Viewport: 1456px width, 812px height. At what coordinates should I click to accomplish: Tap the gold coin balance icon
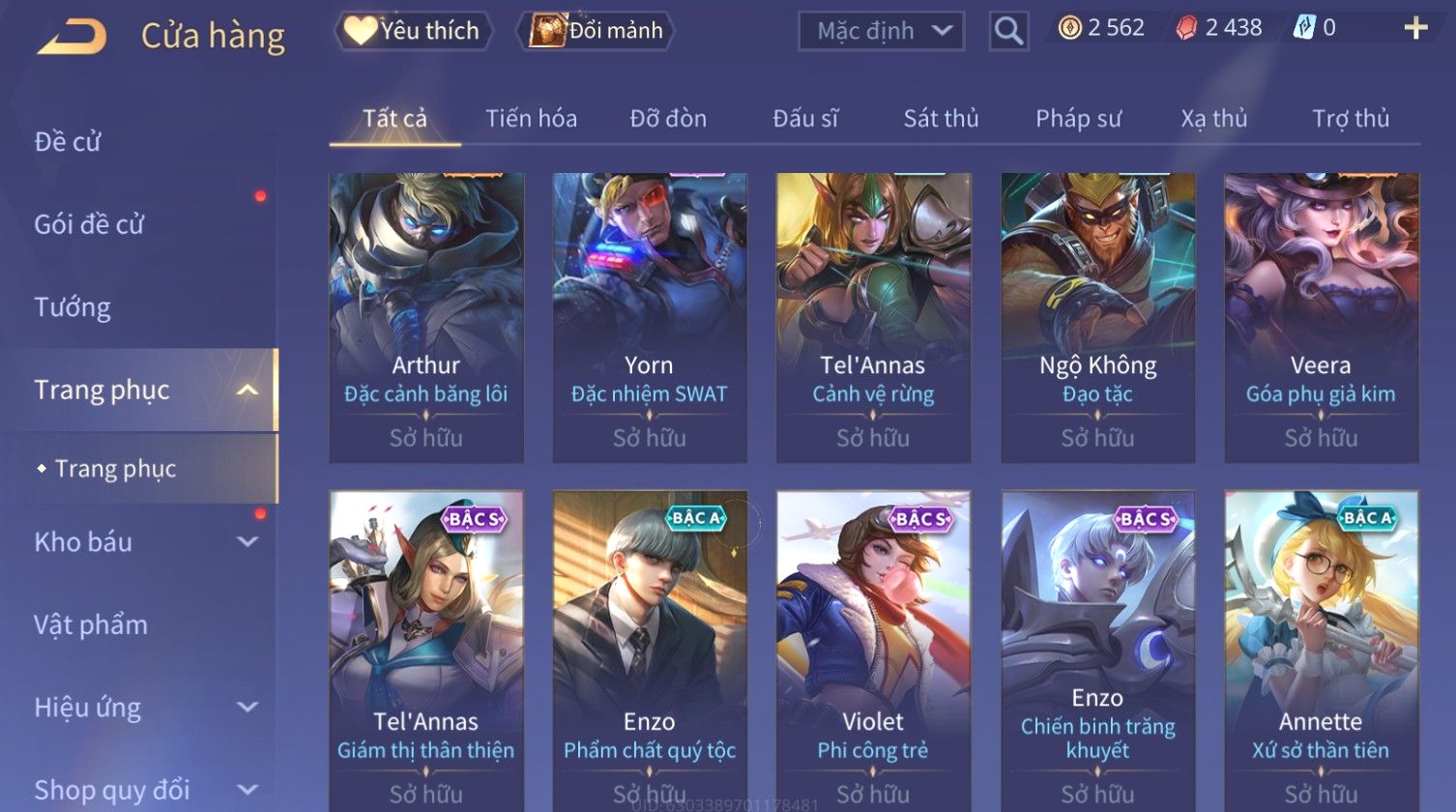[x=1069, y=28]
